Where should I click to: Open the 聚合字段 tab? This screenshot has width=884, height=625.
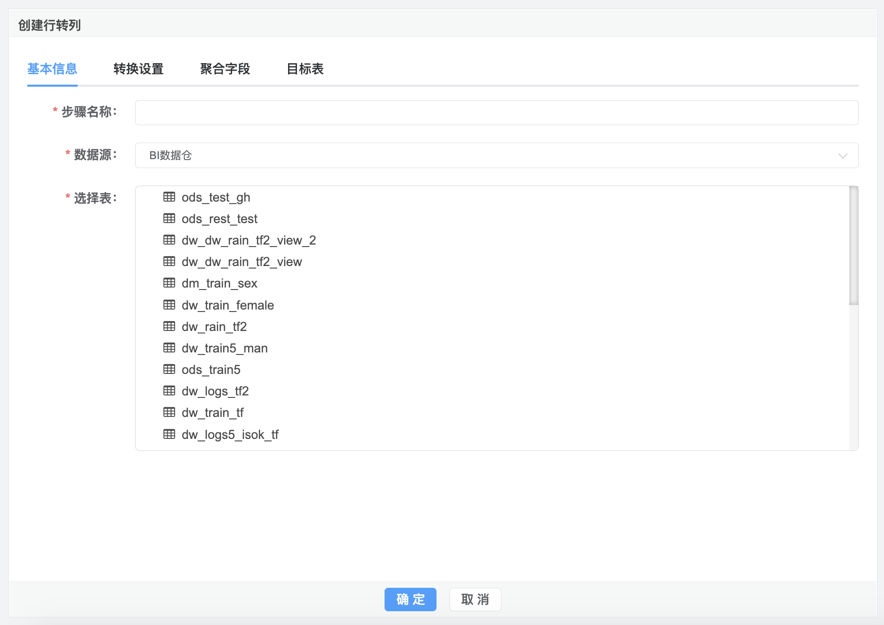coord(225,69)
